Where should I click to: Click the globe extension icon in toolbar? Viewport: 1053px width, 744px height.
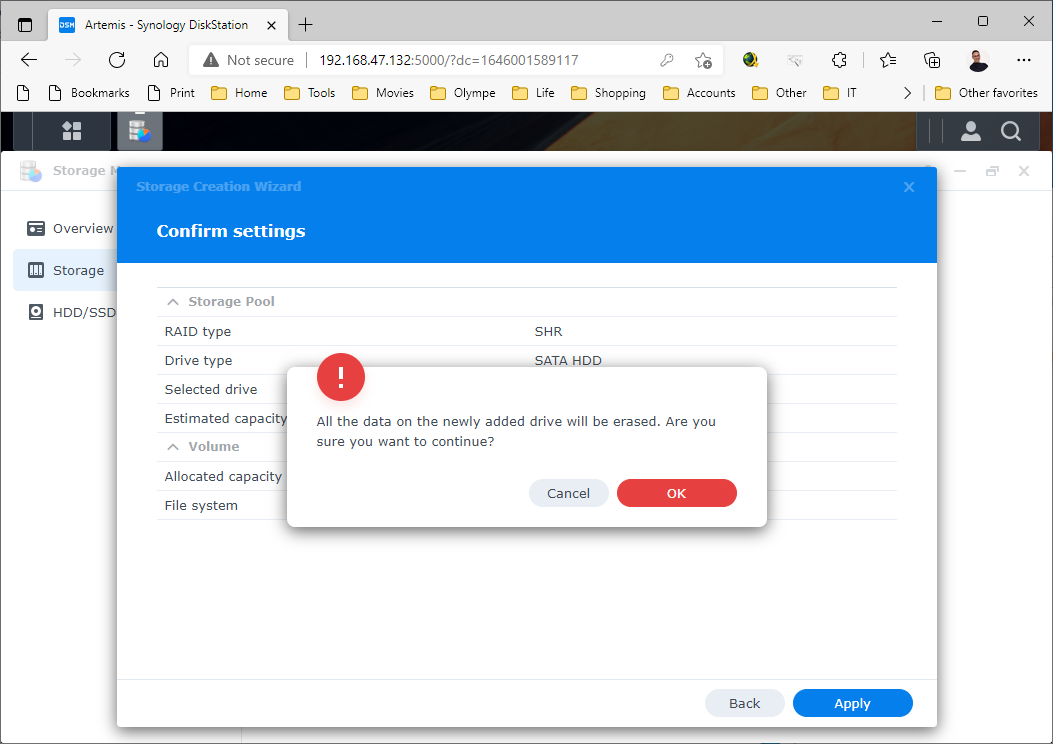tap(750, 60)
